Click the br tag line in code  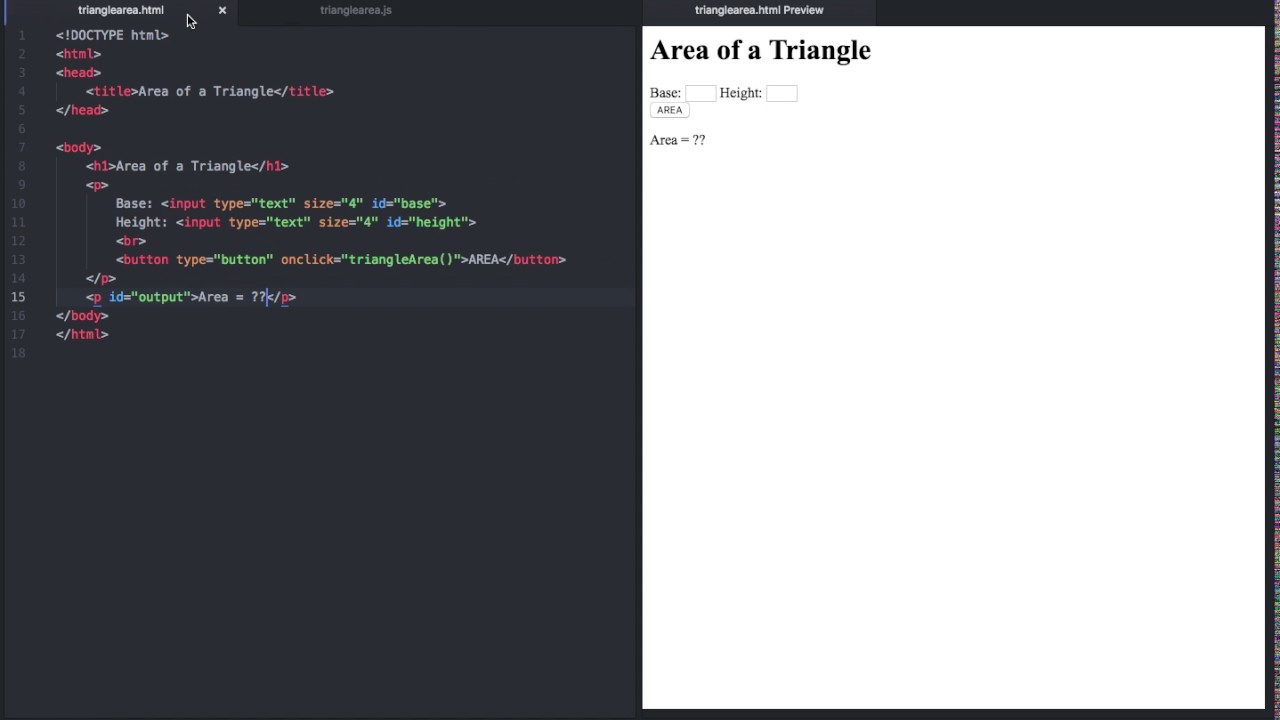pyautogui.click(x=131, y=241)
